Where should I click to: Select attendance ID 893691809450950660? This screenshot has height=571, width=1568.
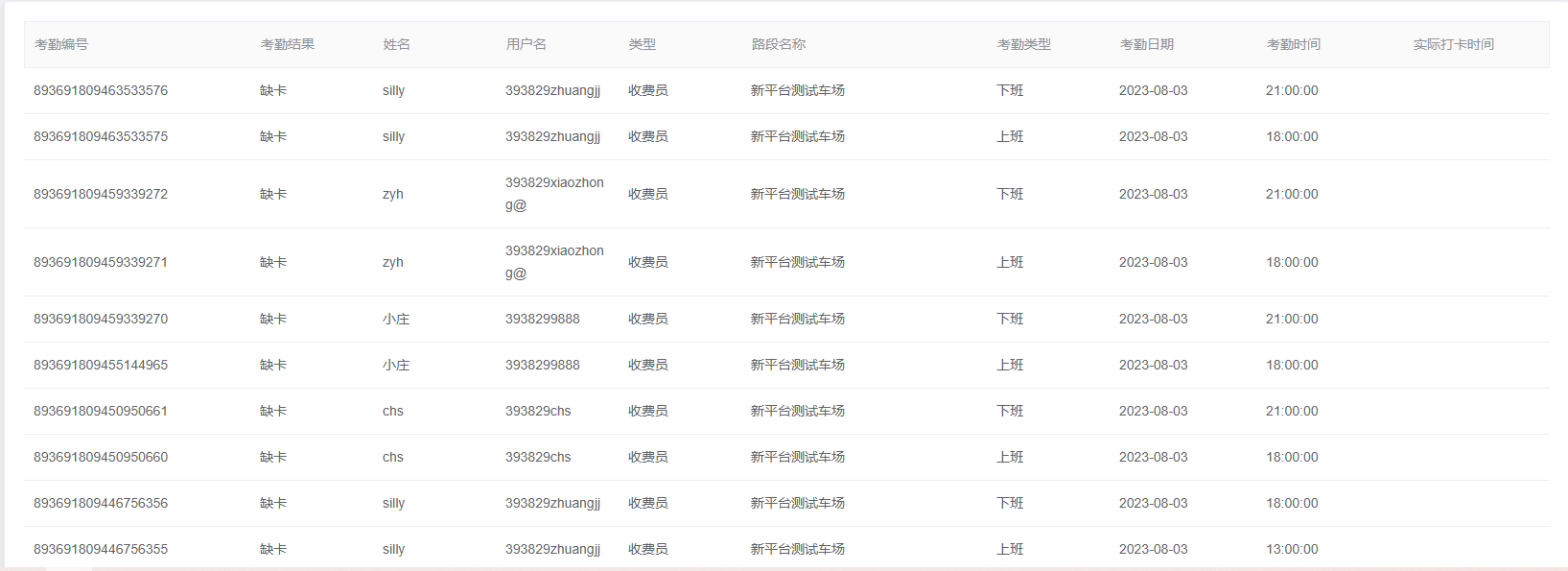[101, 457]
